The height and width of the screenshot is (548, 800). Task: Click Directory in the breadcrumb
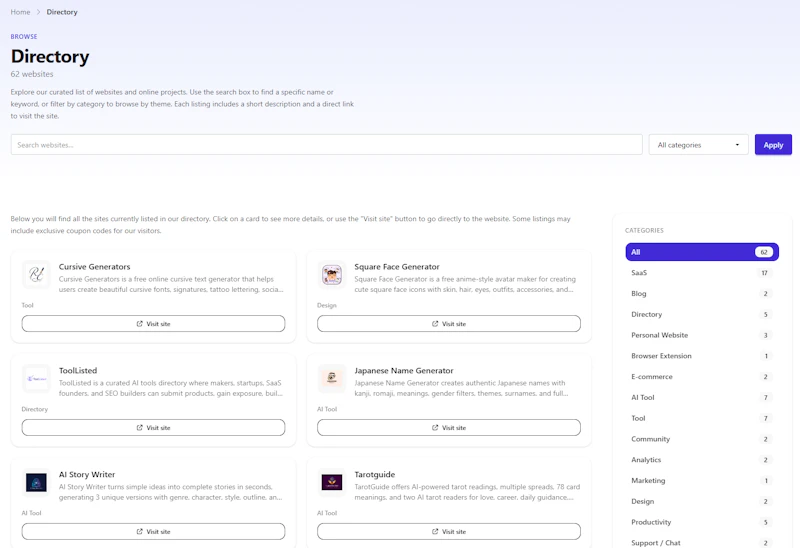pyautogui.click(x=62, y=12)
